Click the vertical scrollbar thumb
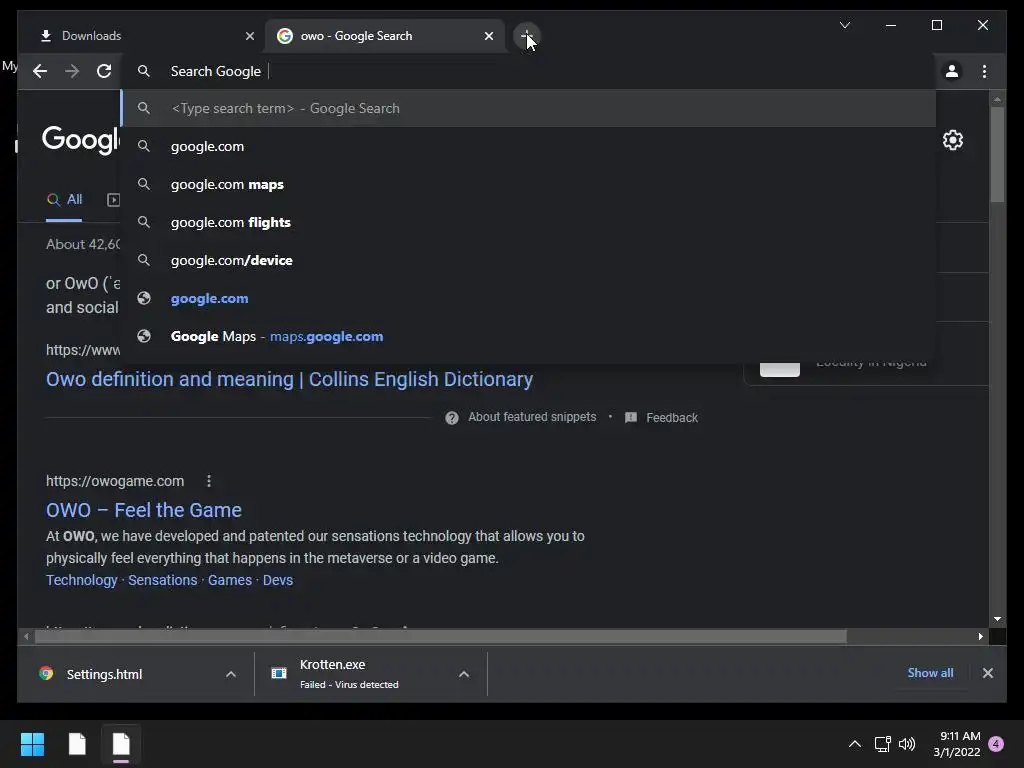Image resolution: width=1024 pixels, height=768 pixels. click(x=997, y=154)
